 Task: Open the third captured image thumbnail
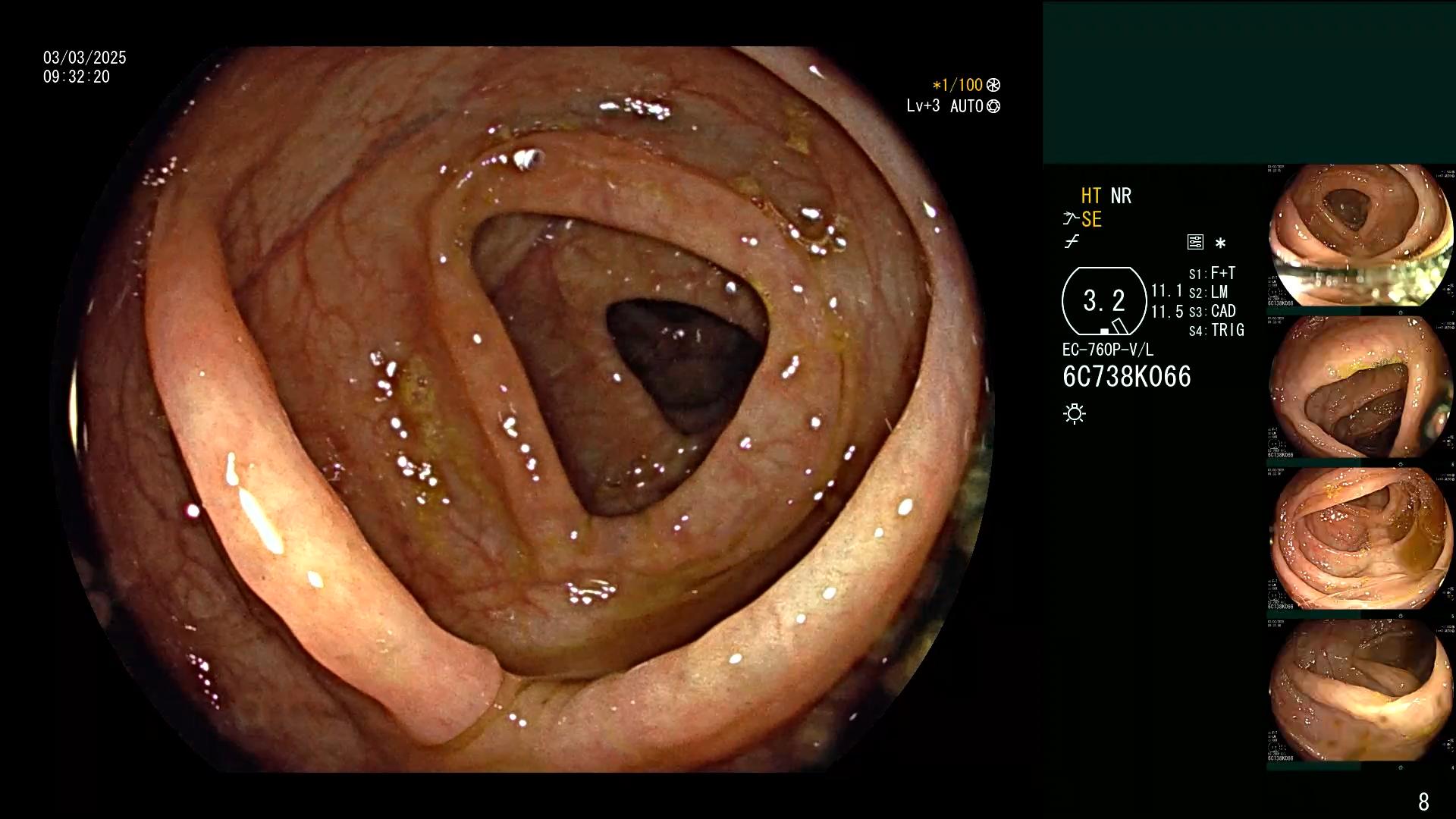coord(1361,538)
